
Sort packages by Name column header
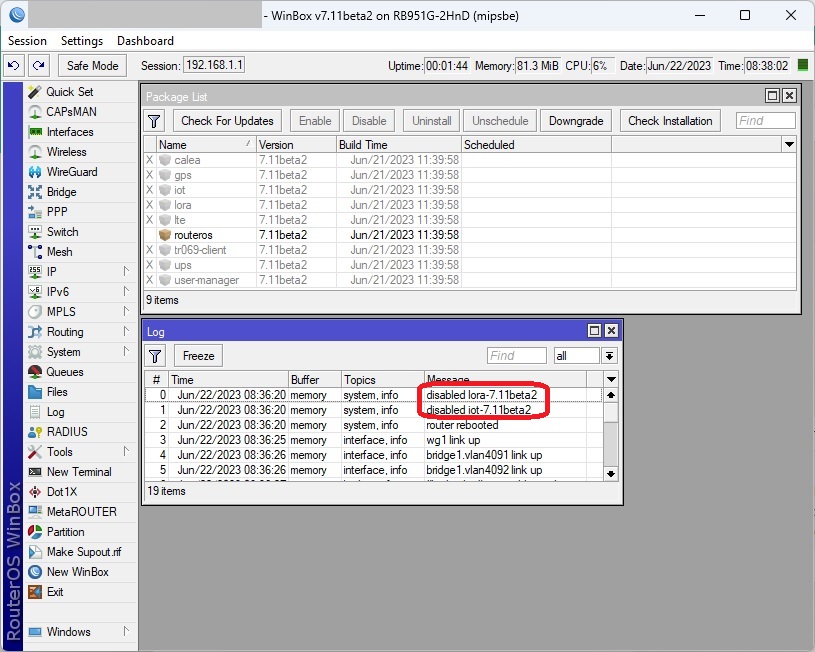pyautogui.click(x=206, y=145)
